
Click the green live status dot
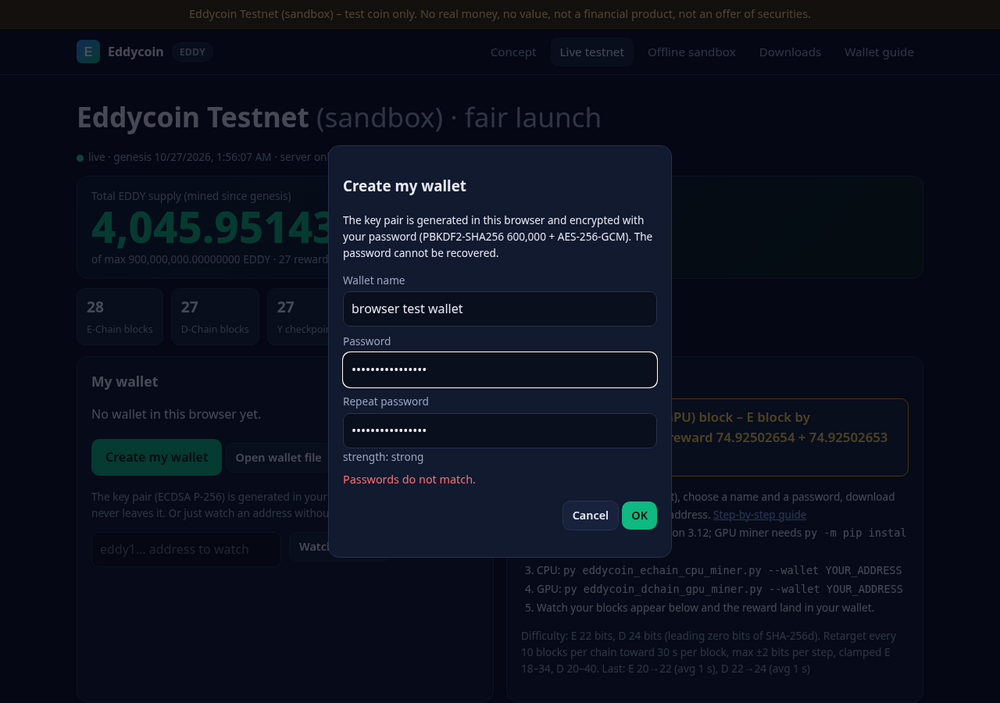(80, 158)
